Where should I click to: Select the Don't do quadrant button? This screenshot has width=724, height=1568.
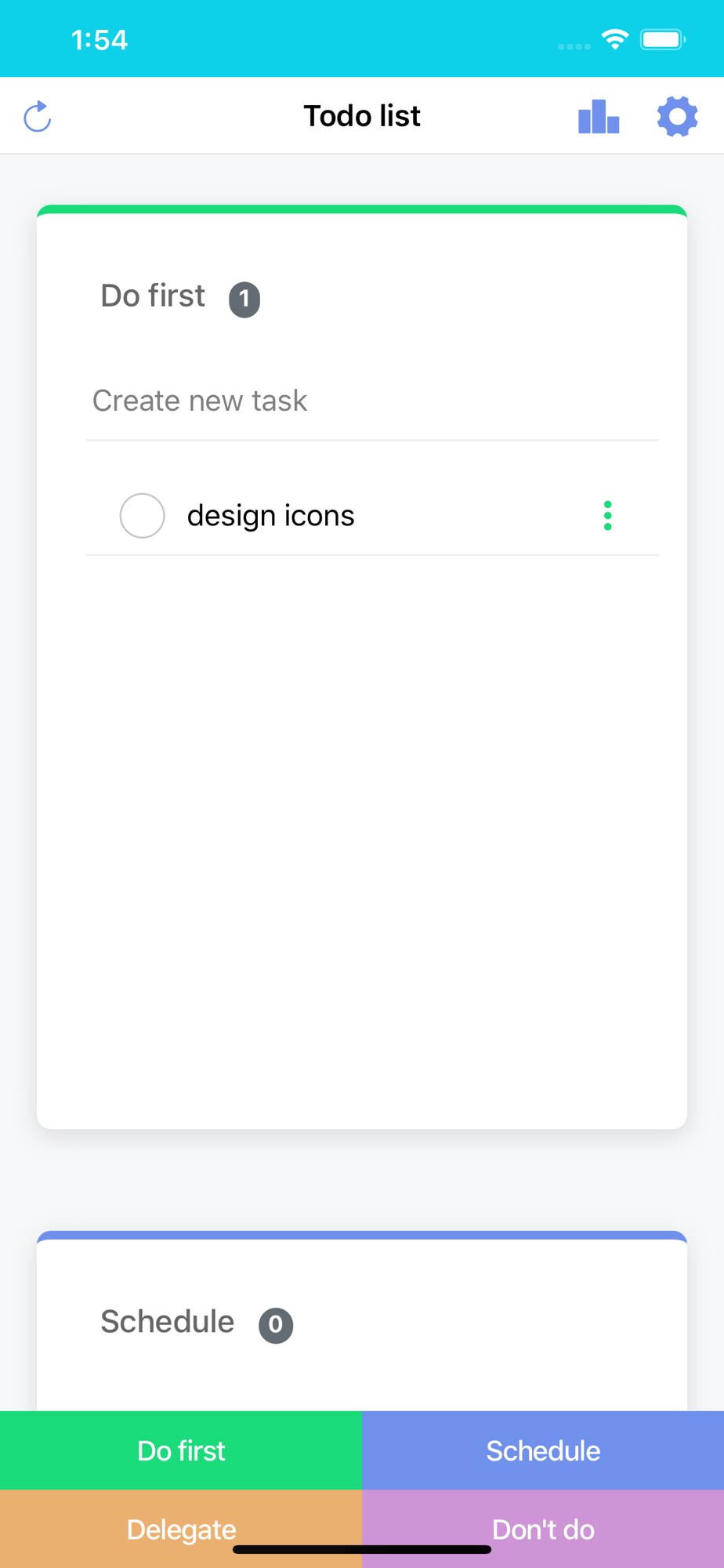543,1529
